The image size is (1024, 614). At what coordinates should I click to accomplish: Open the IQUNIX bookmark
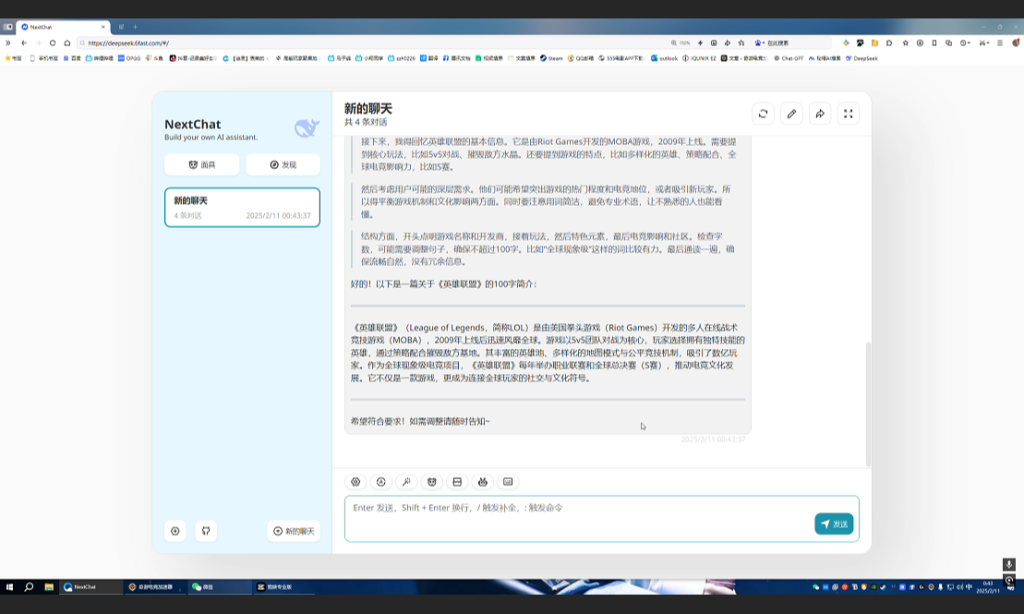(699, 58)
